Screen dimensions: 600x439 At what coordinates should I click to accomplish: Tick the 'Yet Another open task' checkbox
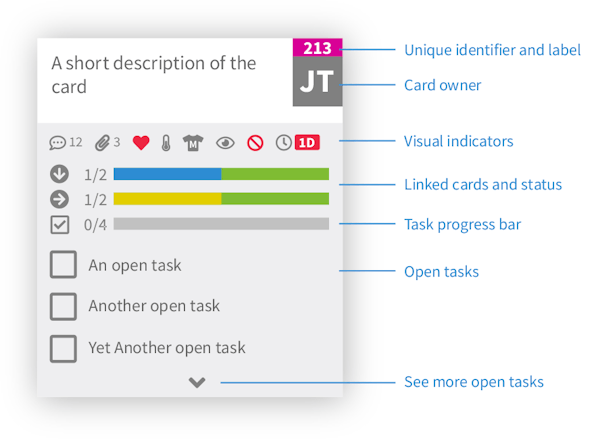coord(63,349)
